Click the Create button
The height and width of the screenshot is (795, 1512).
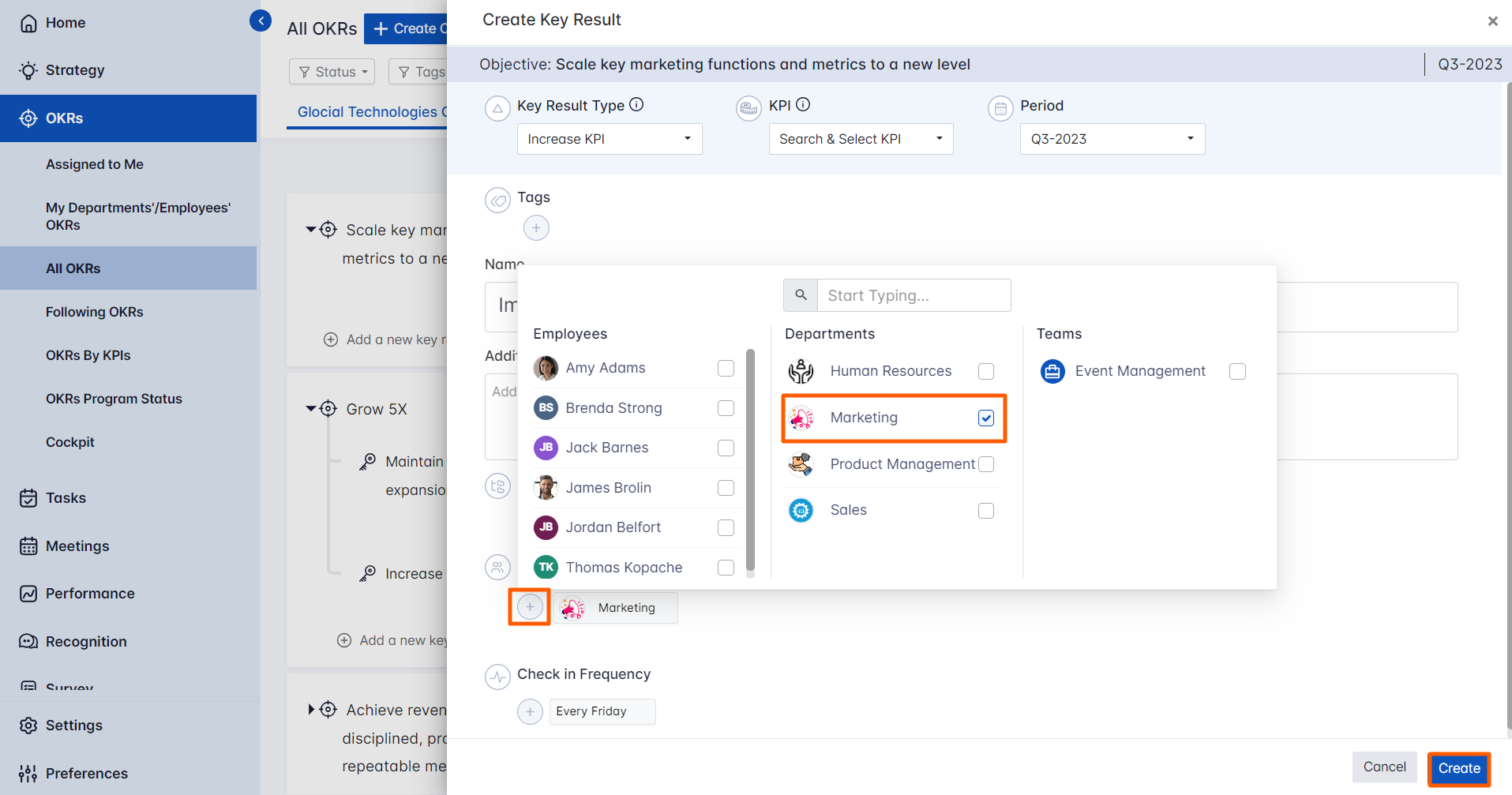(x=1458, y=768)
